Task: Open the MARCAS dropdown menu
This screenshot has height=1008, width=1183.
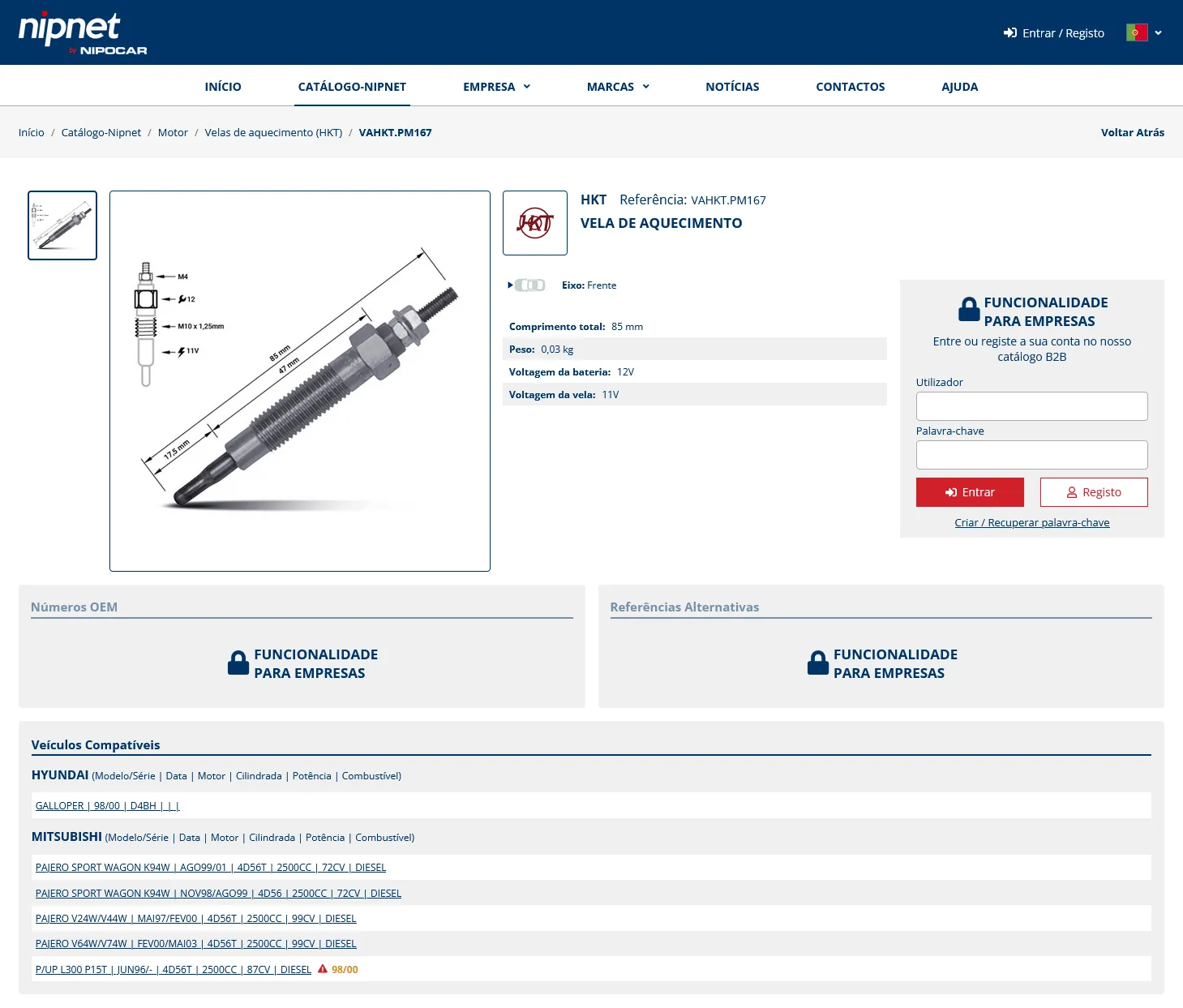Action: point(618,86)
